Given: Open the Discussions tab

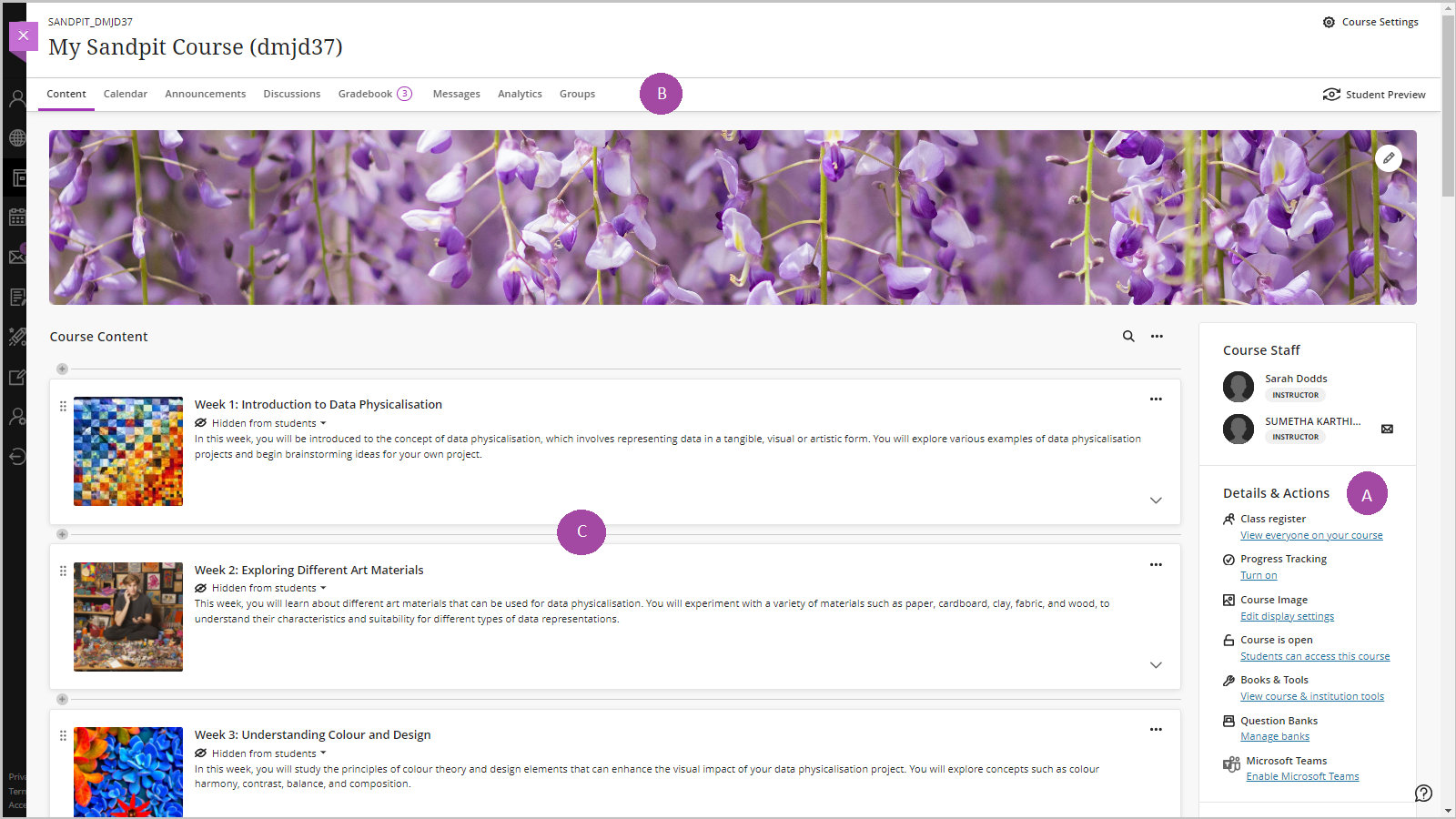Looking at the screenshot, I should point(291,93).
